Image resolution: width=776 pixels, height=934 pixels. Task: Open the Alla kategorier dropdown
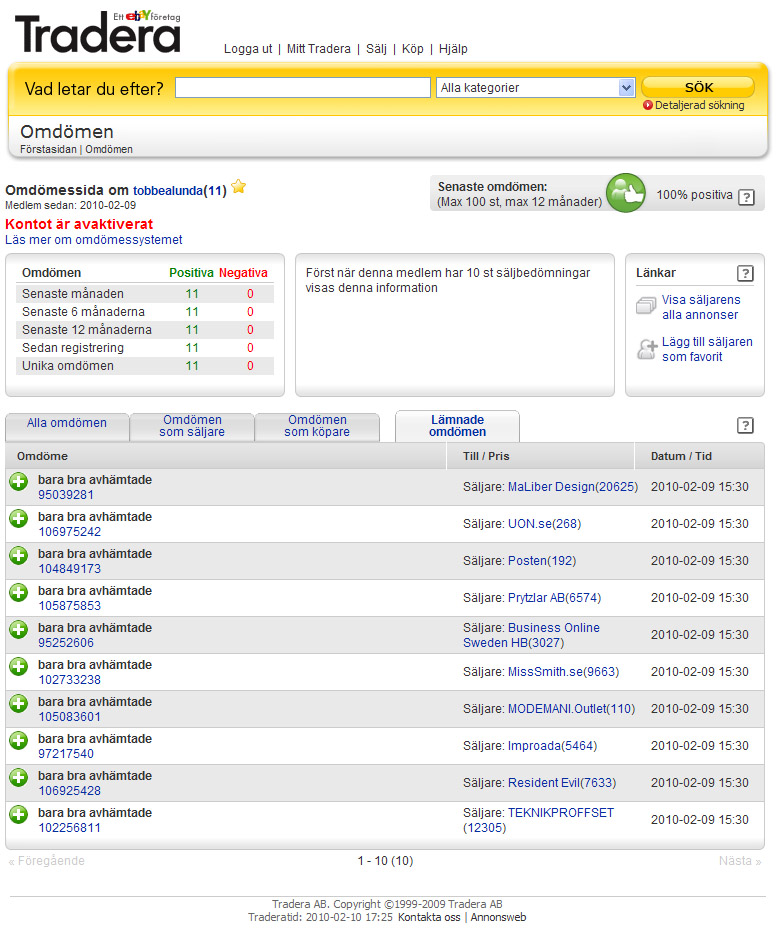tap(535, 88)
